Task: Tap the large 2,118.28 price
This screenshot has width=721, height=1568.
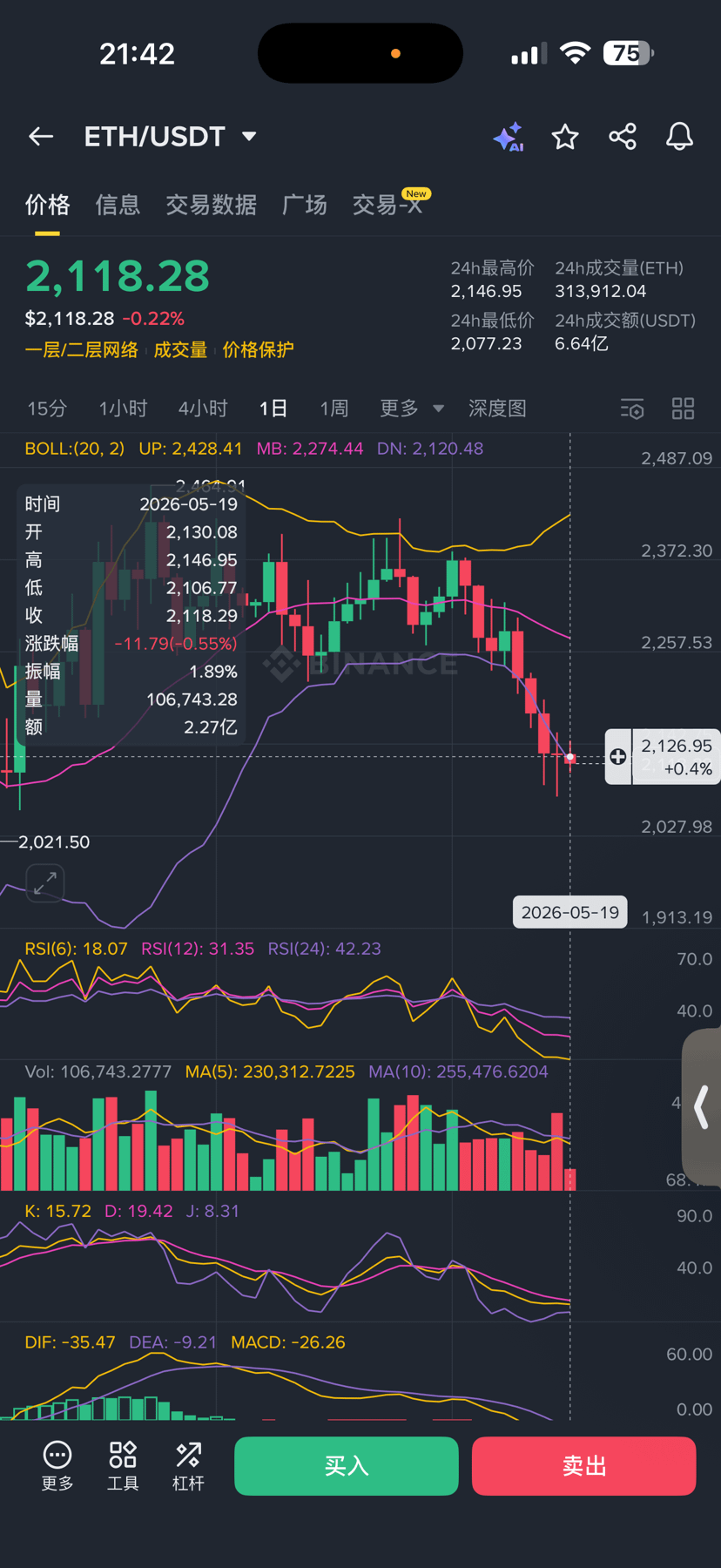Action: point(118,276)
